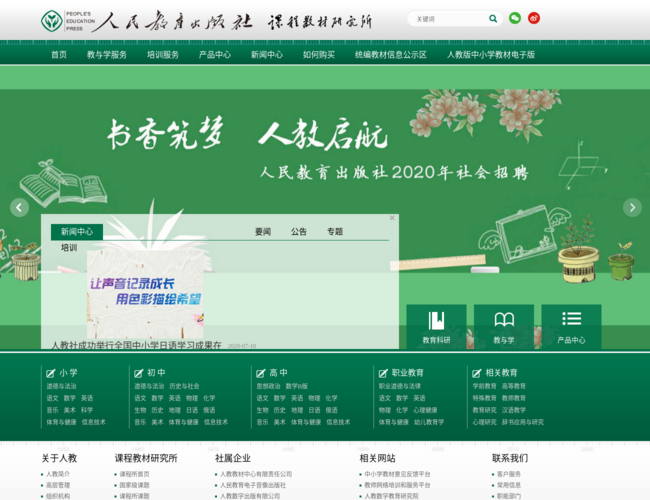The width and height of the screenshot is (650, 500).
Task: Select the 新闻中心 panel tab
Action: point(77,232)
